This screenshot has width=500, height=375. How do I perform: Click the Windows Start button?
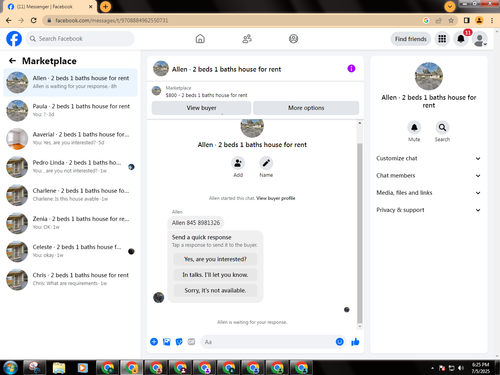coord(10,367)
